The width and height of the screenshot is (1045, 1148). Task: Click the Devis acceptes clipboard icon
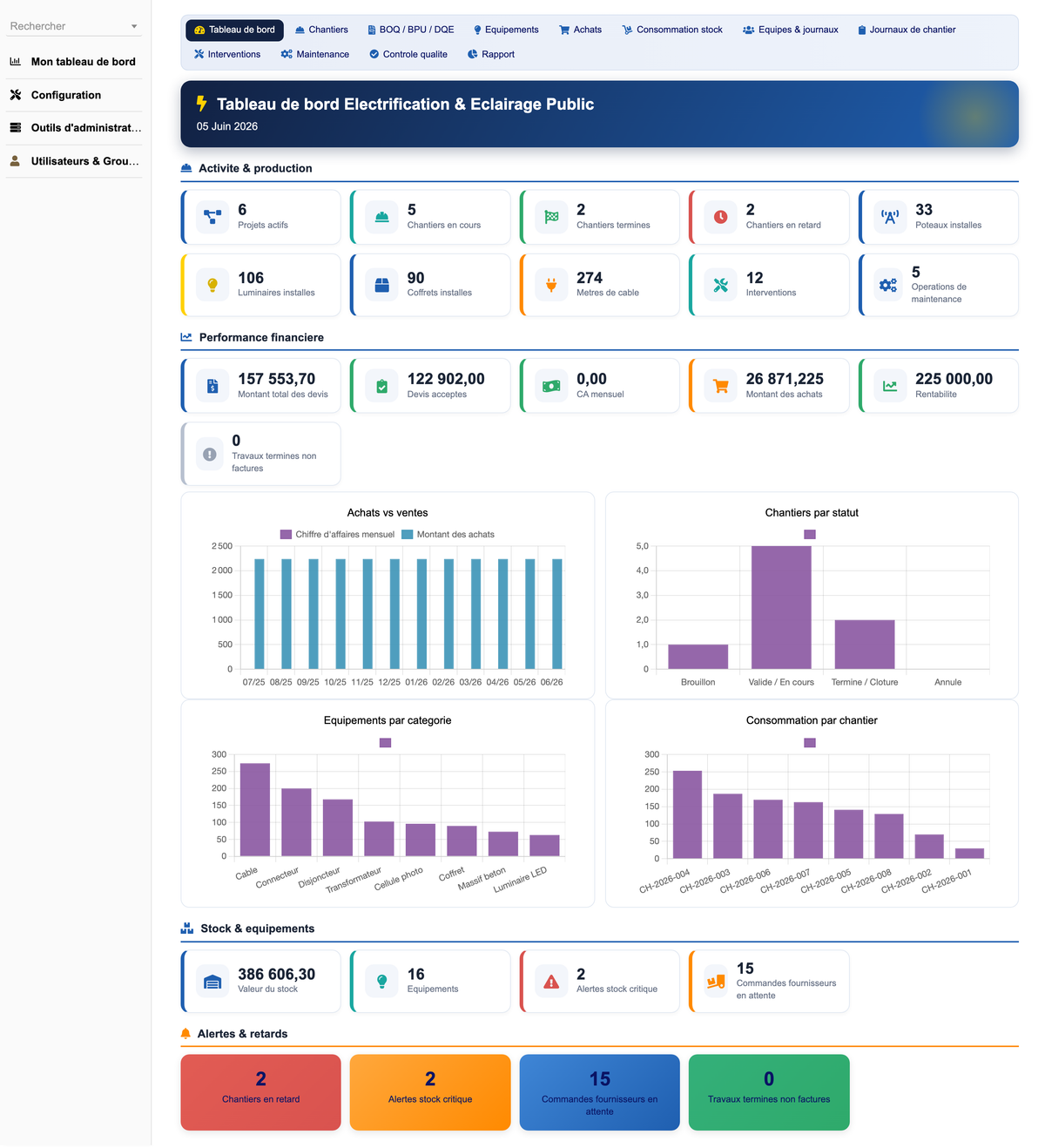point(381,386)
